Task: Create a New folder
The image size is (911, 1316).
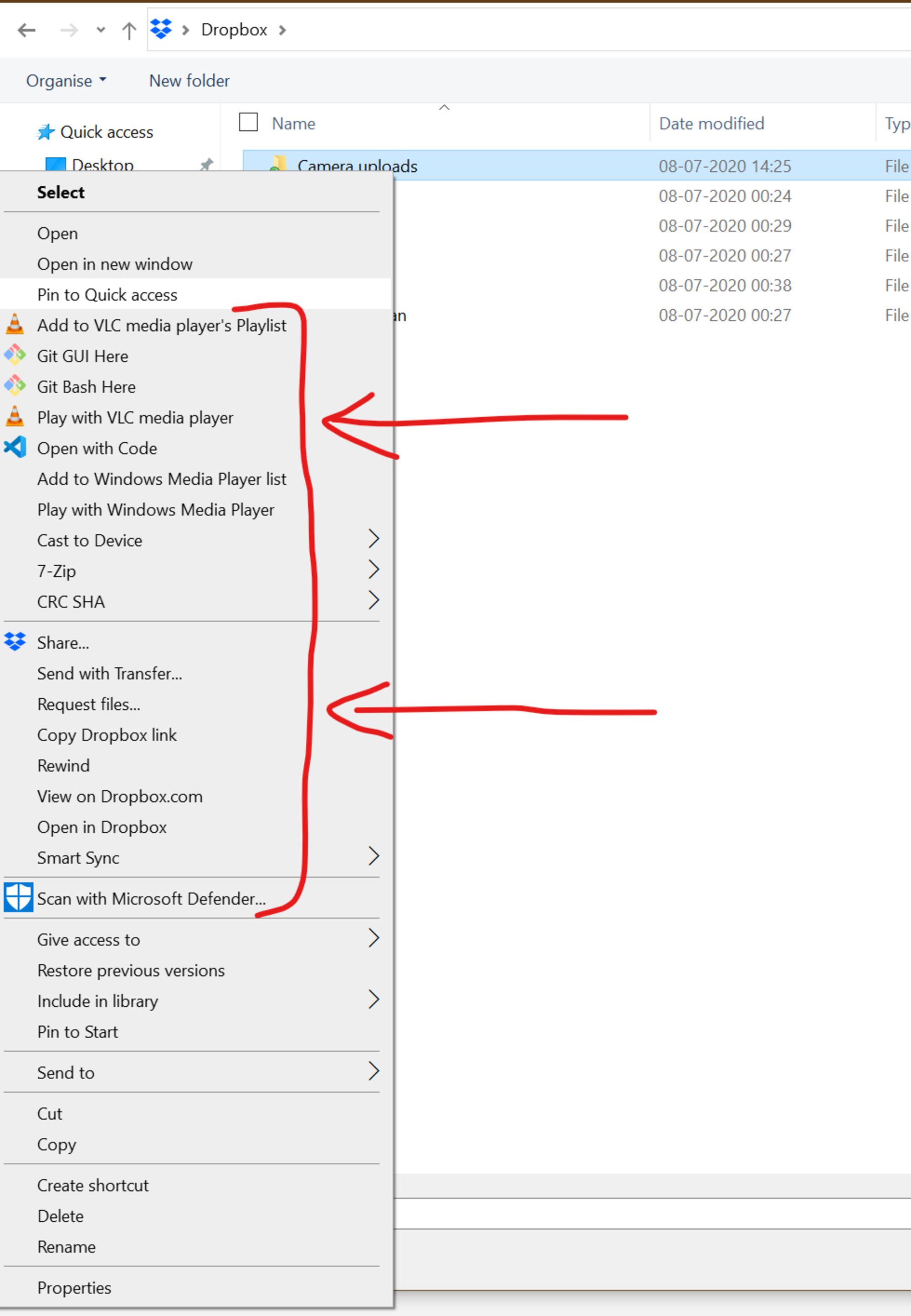Action: point(189,81)
